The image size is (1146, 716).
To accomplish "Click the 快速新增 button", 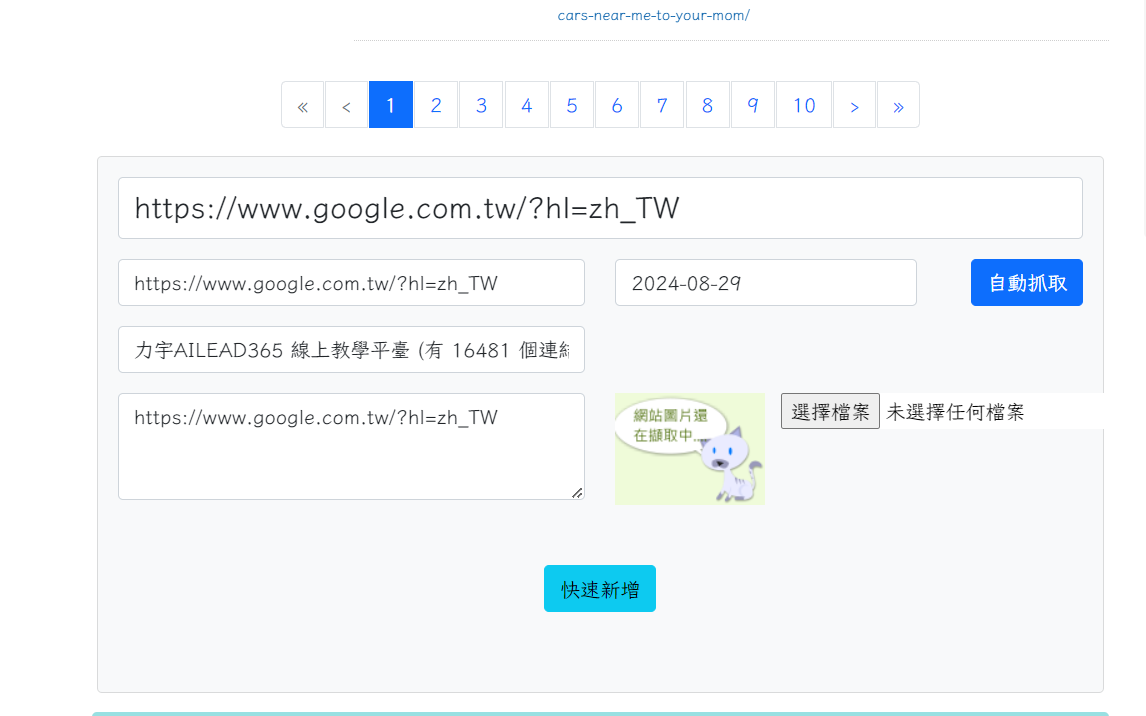I will [x=600, y=589].
